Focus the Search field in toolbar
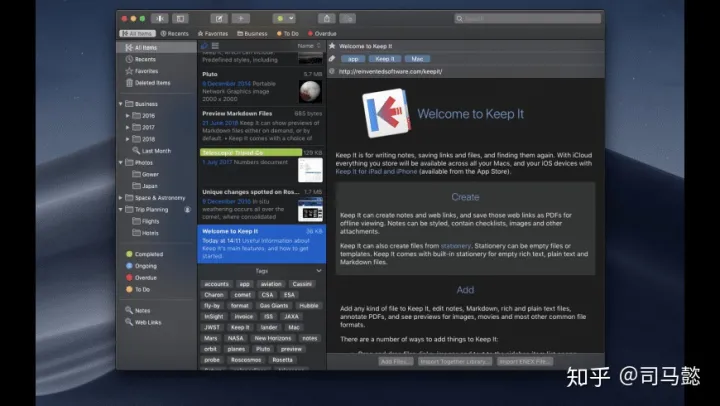Screen dimensions: 720x406 click(x=528, y=19)
